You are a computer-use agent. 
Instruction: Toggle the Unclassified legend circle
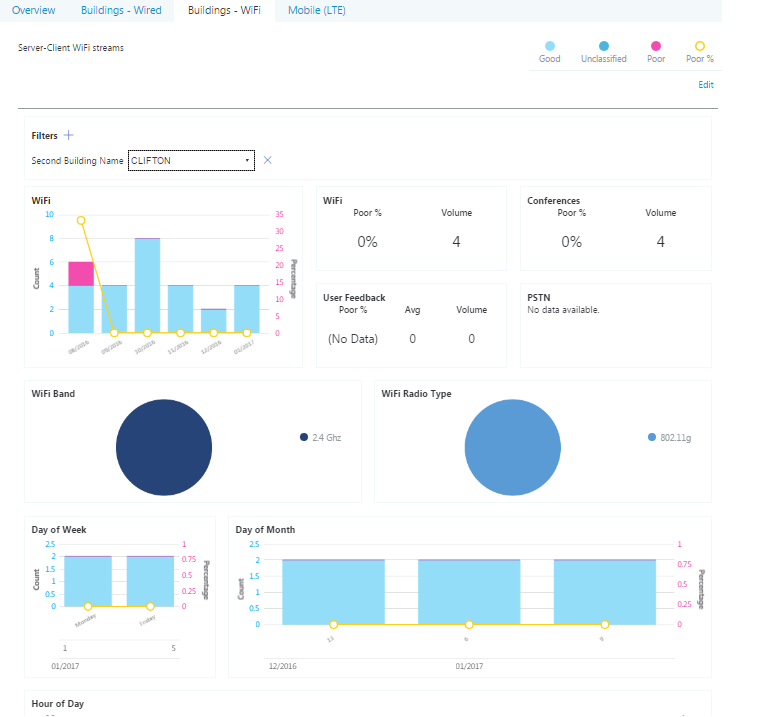[x=604, y=46]
